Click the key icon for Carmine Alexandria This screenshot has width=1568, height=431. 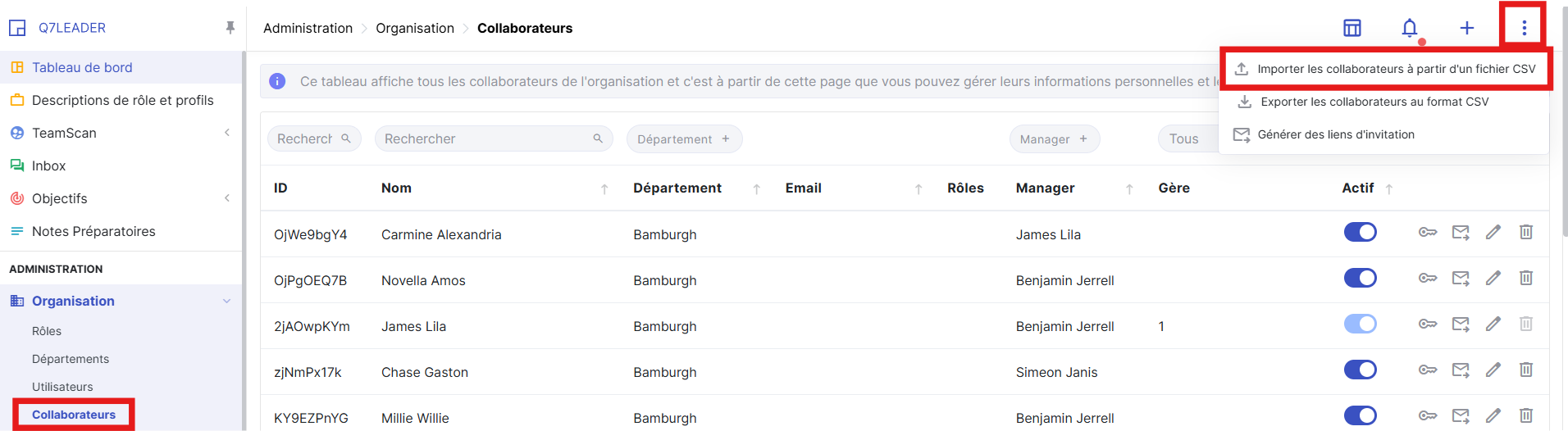point(1427,233)
